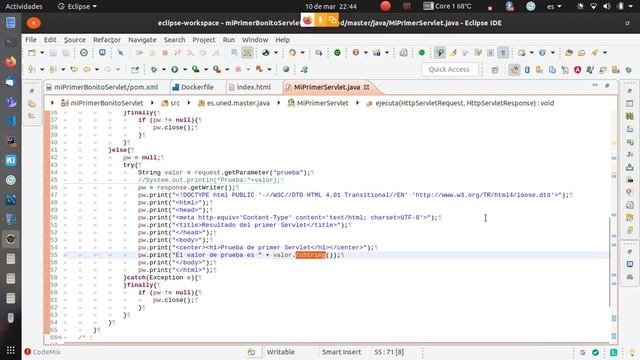The image size is (640, 360).
Task: Click the teal square icon in status bar
Action: click(x=613, y=352)
